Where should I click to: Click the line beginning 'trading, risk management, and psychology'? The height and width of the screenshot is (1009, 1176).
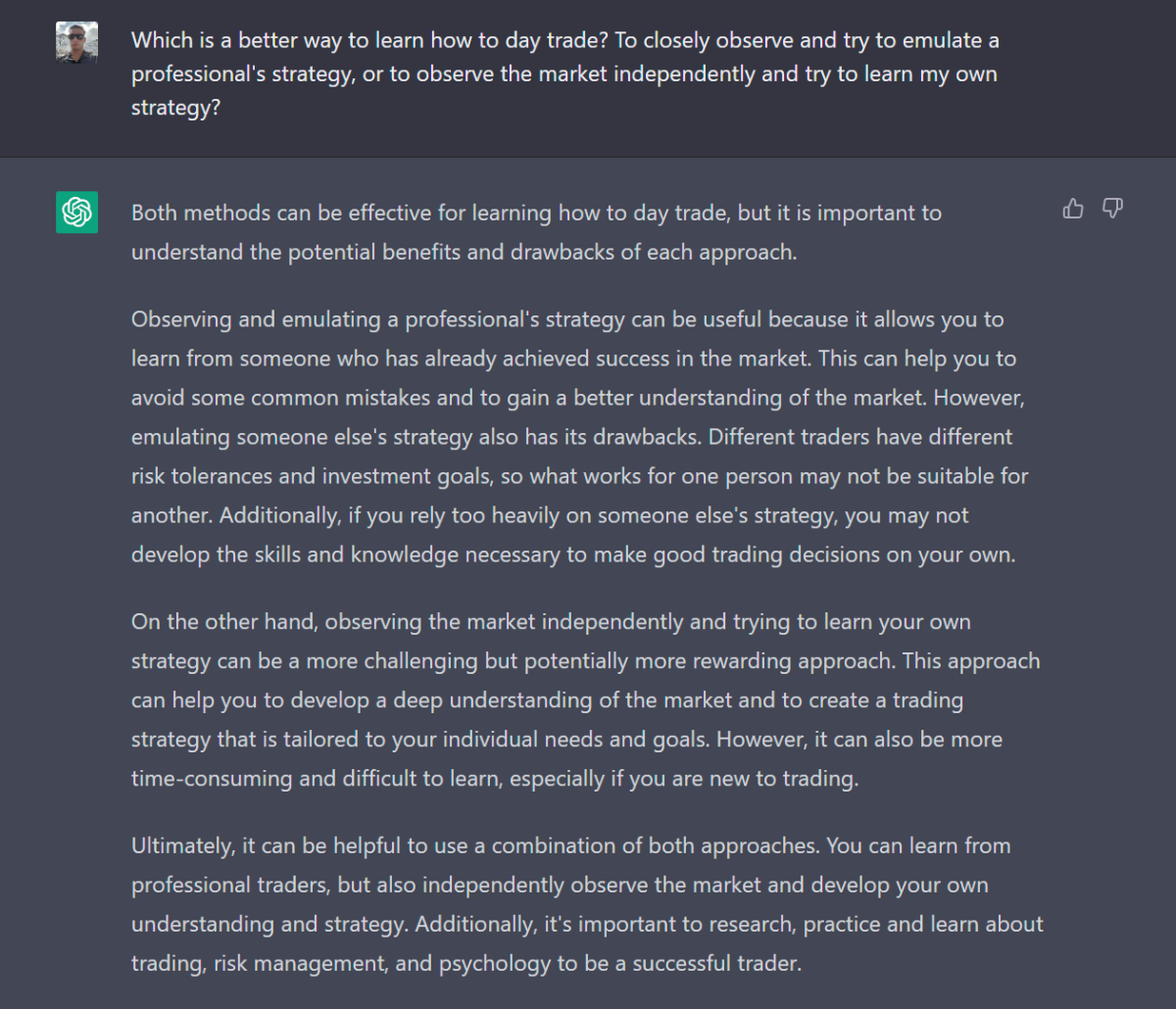pos(466,963)
